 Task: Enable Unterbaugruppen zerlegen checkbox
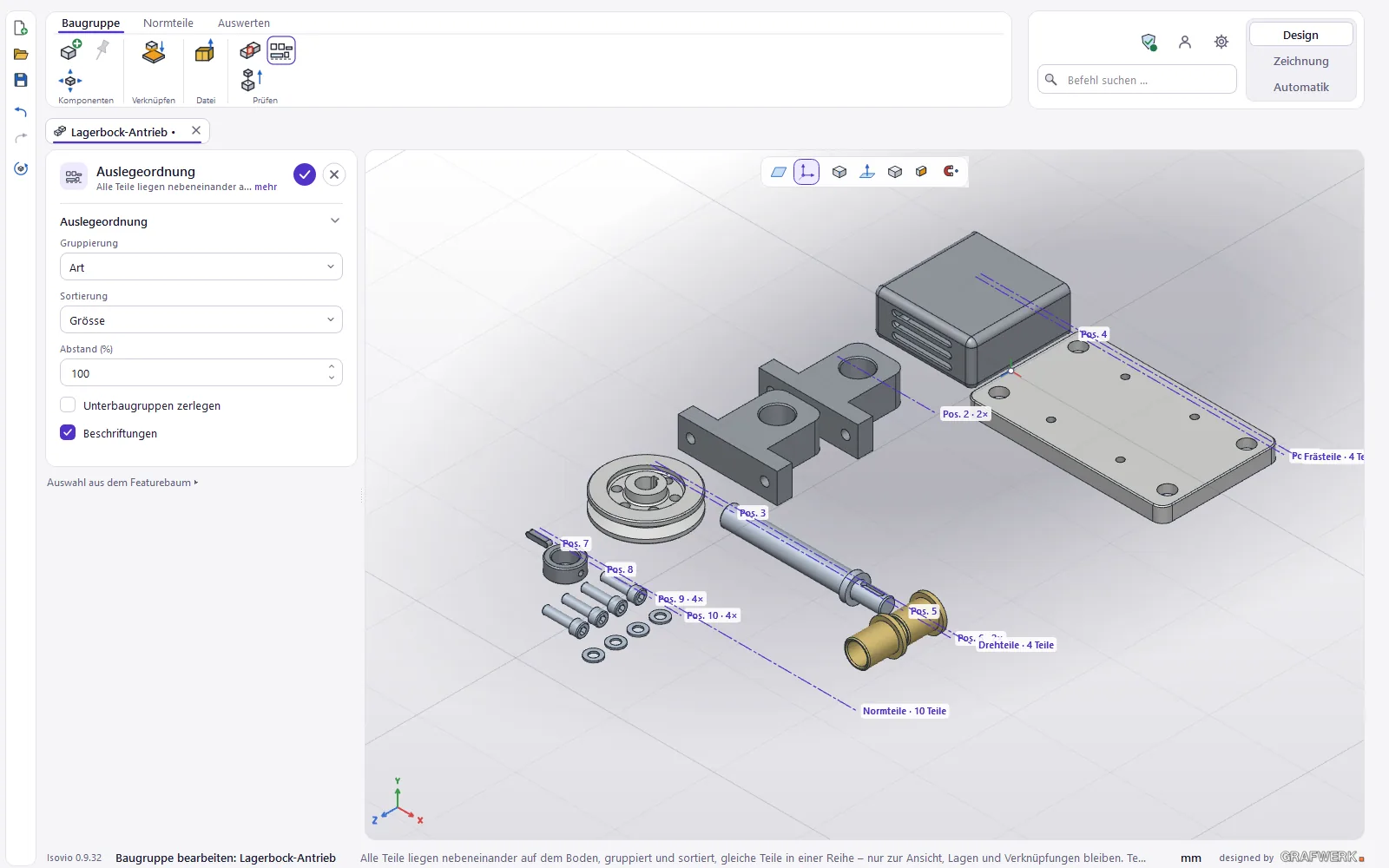pos(68,405)
